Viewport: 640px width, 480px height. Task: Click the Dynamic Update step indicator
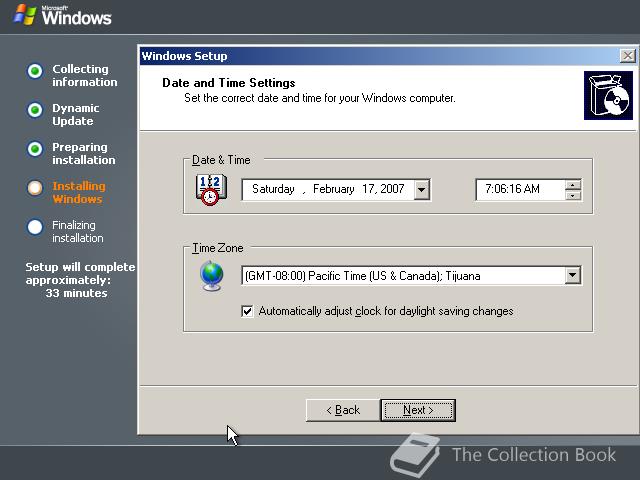(35, 110)
